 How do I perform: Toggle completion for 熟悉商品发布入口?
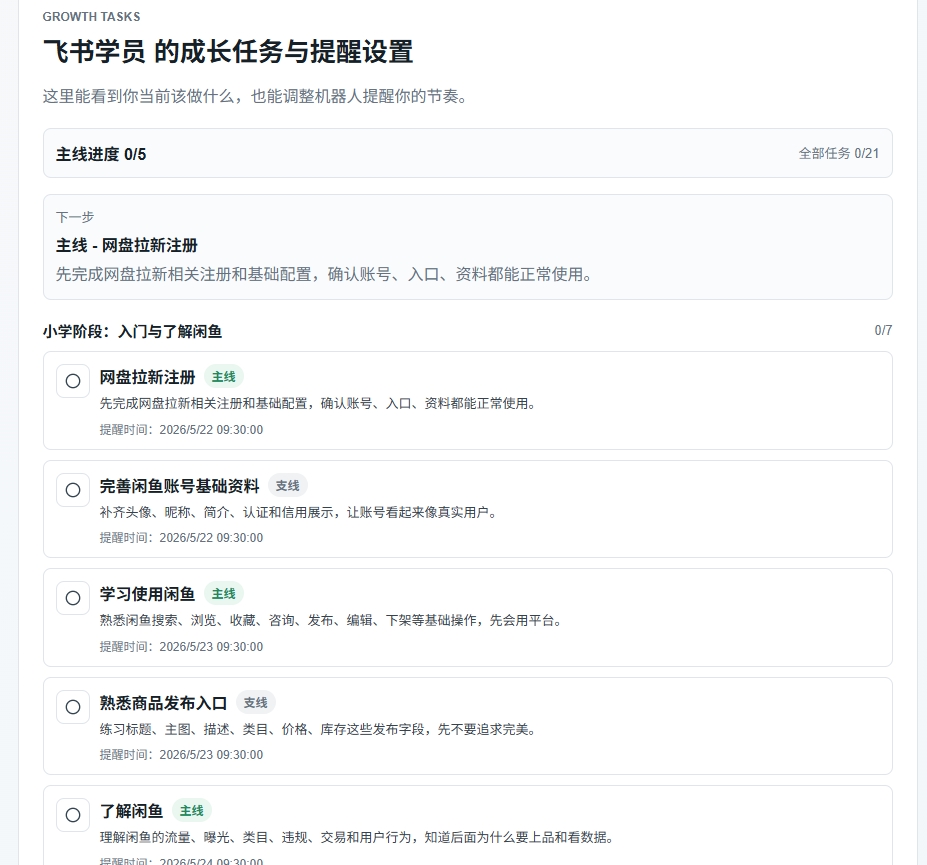73,707
